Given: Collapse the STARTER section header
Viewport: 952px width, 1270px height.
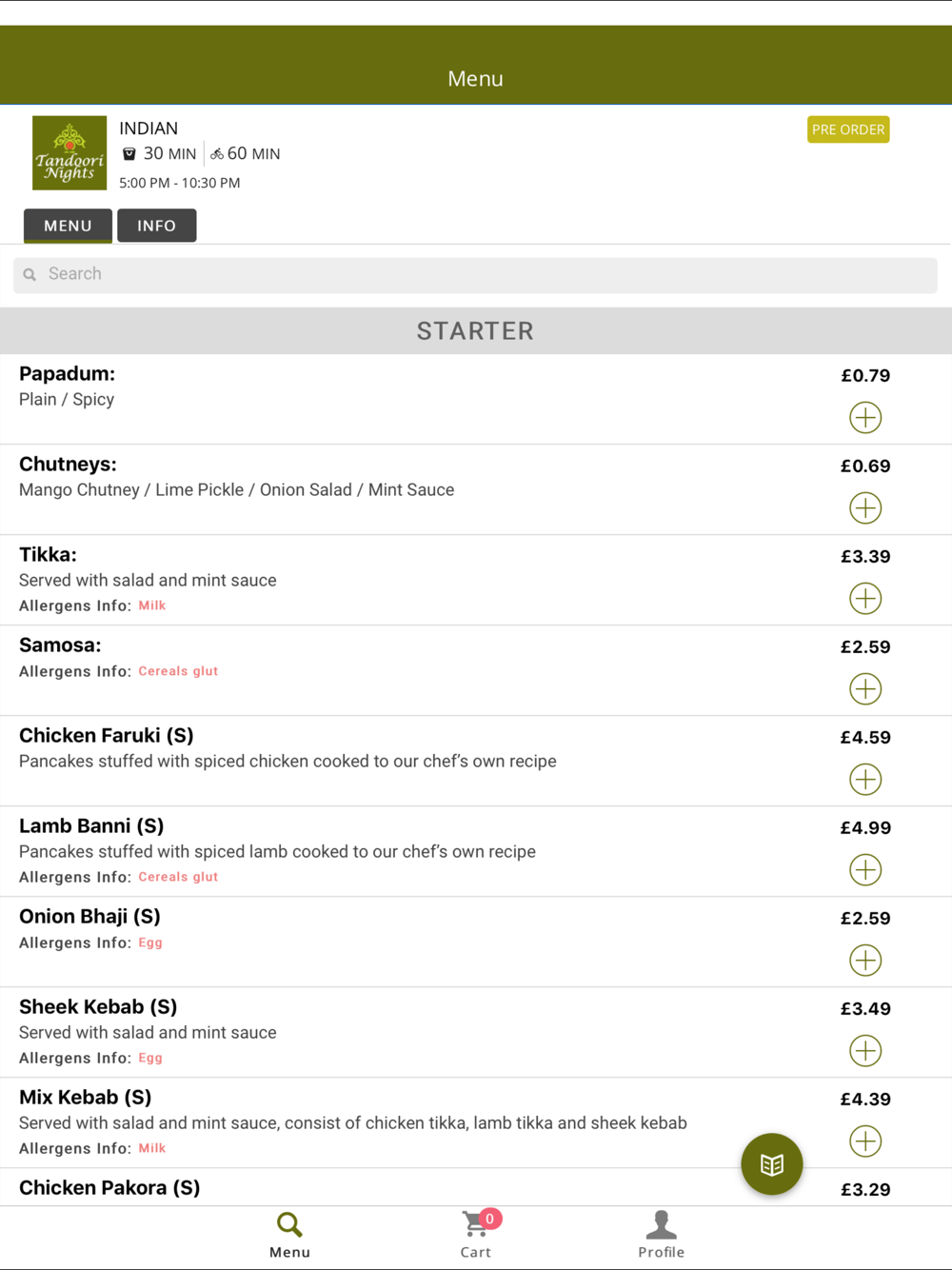Looking at the screenshot, I should 476,330.
